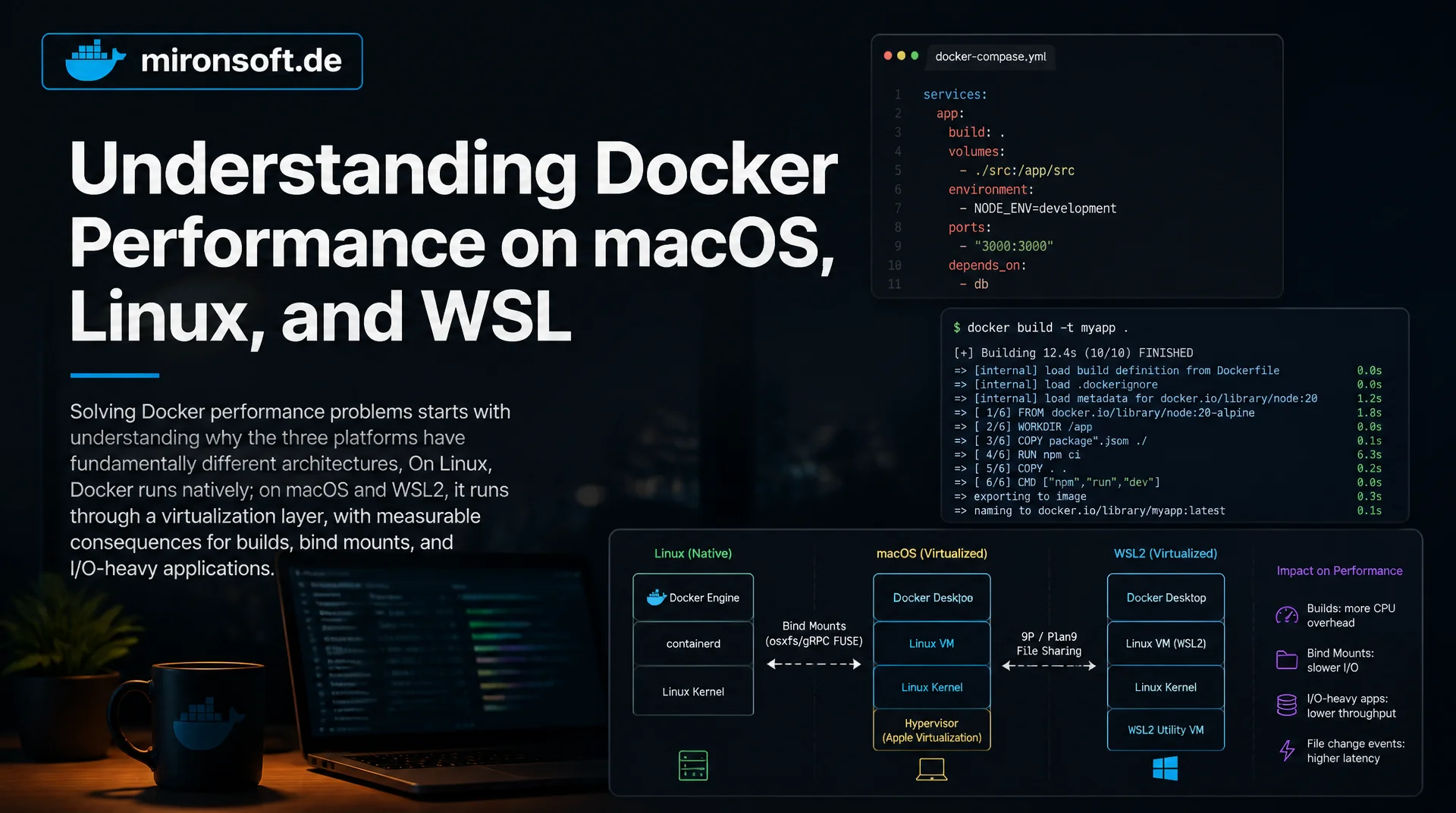Click the Linux VM box in macOS column
Image resolution: width=1456 pixels, height=813 pixels.
[931, 643]
